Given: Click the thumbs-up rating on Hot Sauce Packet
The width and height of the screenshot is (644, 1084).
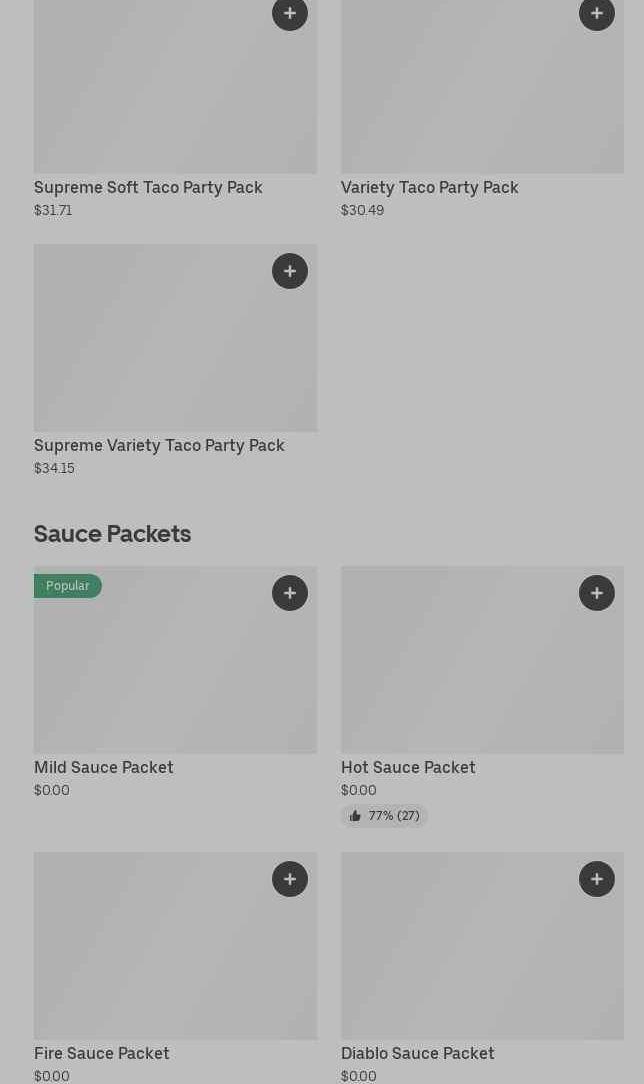Looking at the screenshot, I should point(384,816).
